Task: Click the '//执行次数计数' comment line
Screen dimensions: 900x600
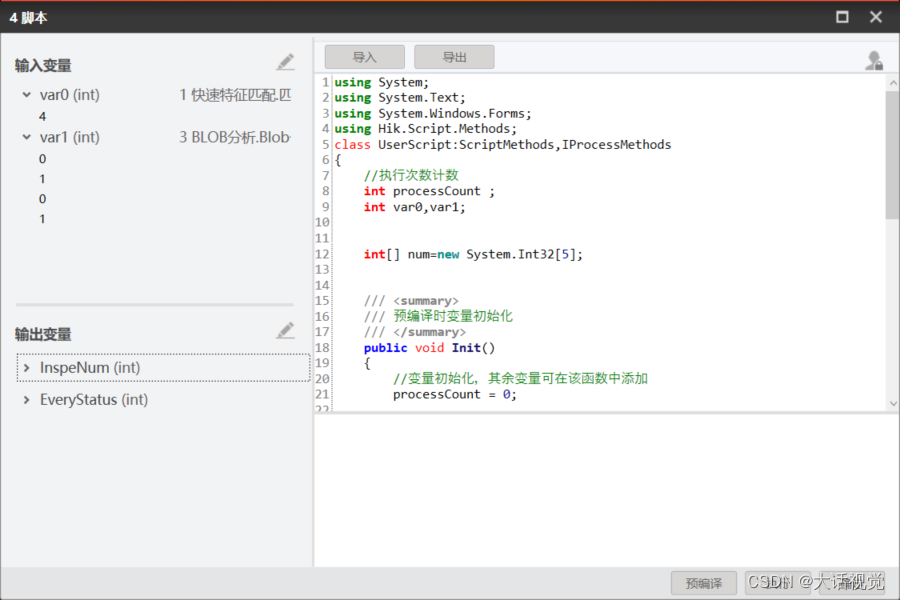Action: 411,175
